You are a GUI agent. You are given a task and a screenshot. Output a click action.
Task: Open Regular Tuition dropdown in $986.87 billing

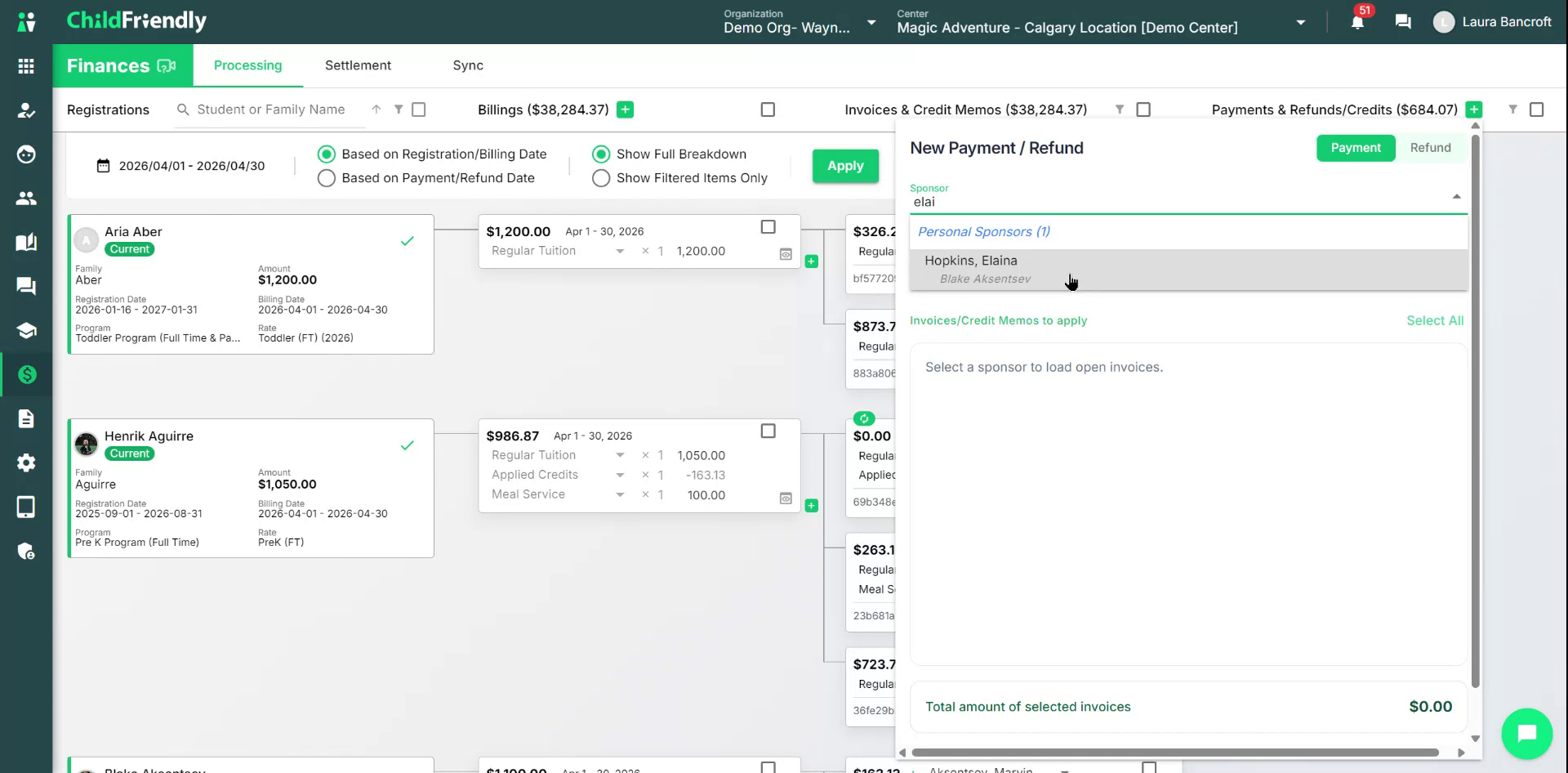point(620,456)
